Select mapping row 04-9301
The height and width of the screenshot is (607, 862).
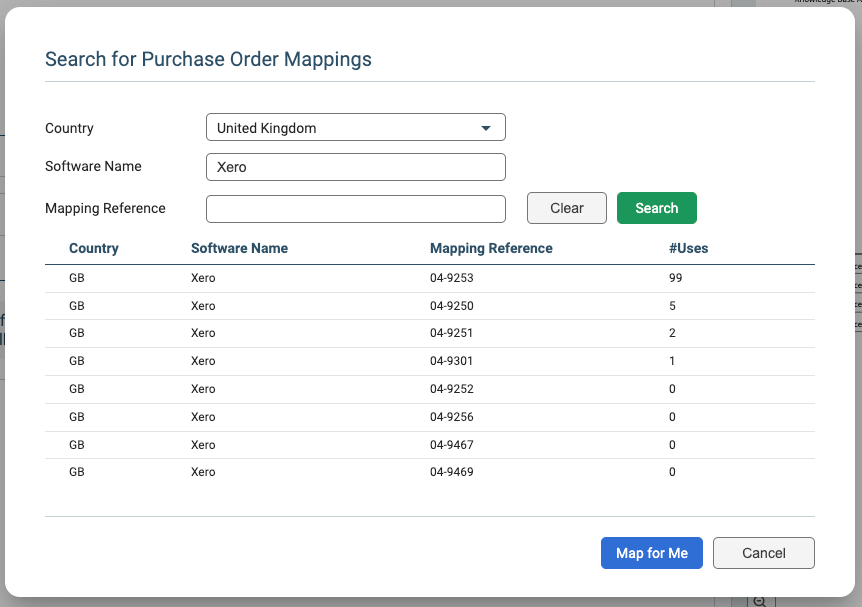[x=430, y=361]
